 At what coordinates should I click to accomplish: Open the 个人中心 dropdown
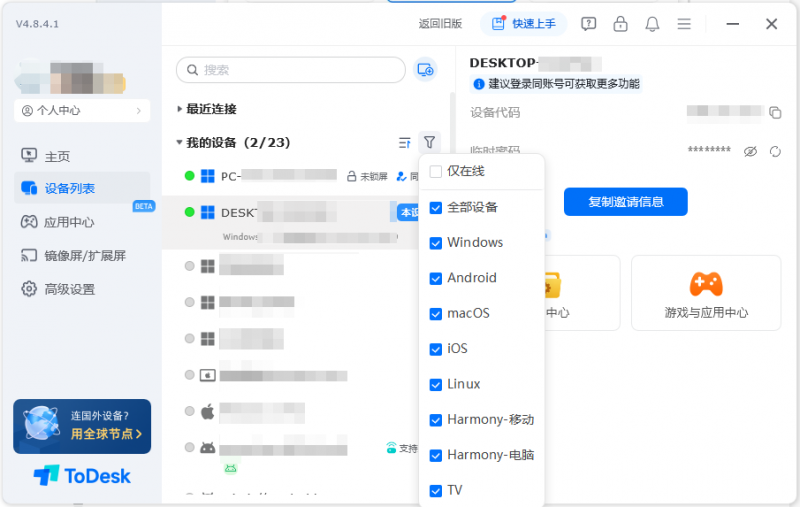[x=82, y=111]
